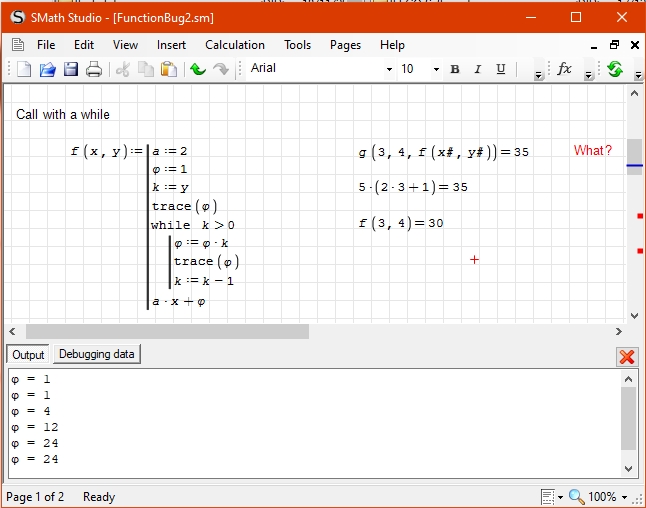Toggle Italic formatting

478,69
